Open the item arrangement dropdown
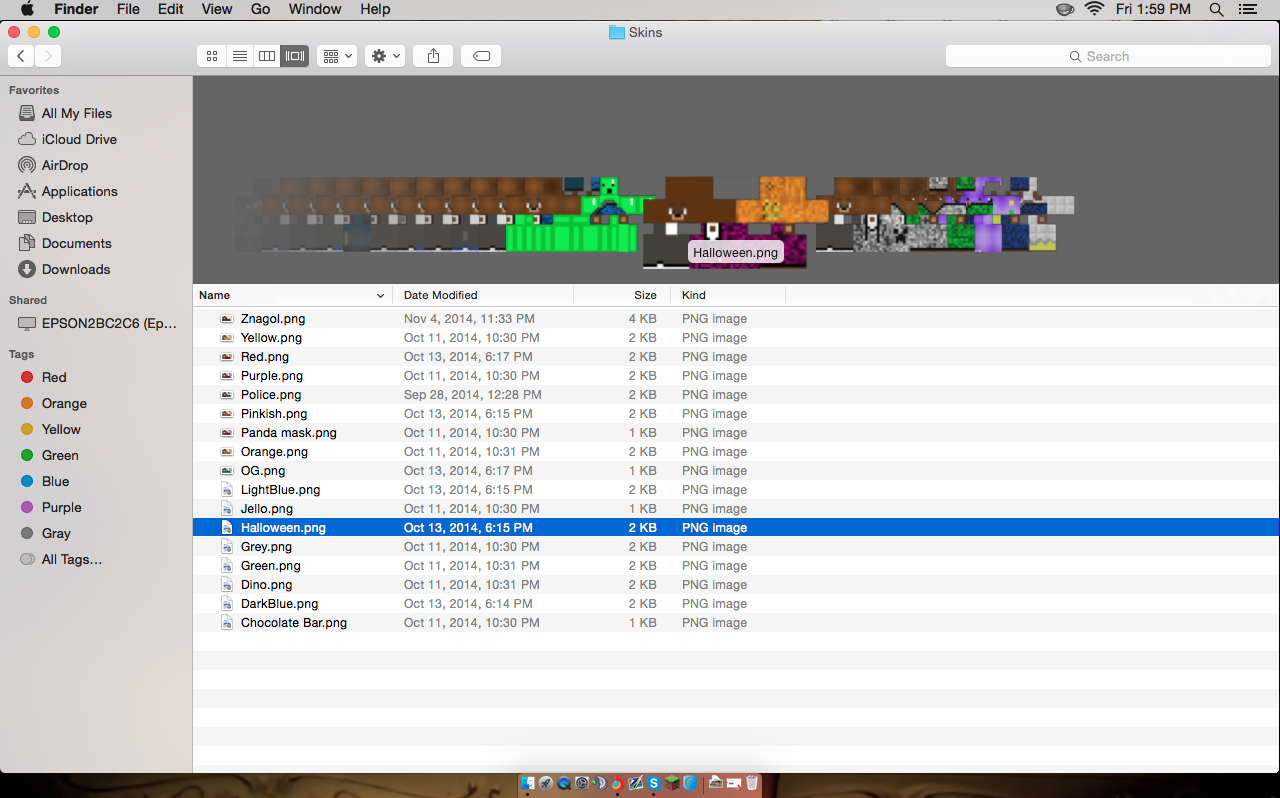 point(337,56)
